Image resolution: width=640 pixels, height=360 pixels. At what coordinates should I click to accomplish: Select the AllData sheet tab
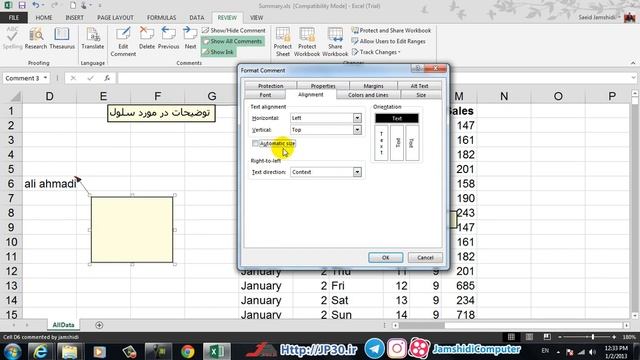(63, 325)
